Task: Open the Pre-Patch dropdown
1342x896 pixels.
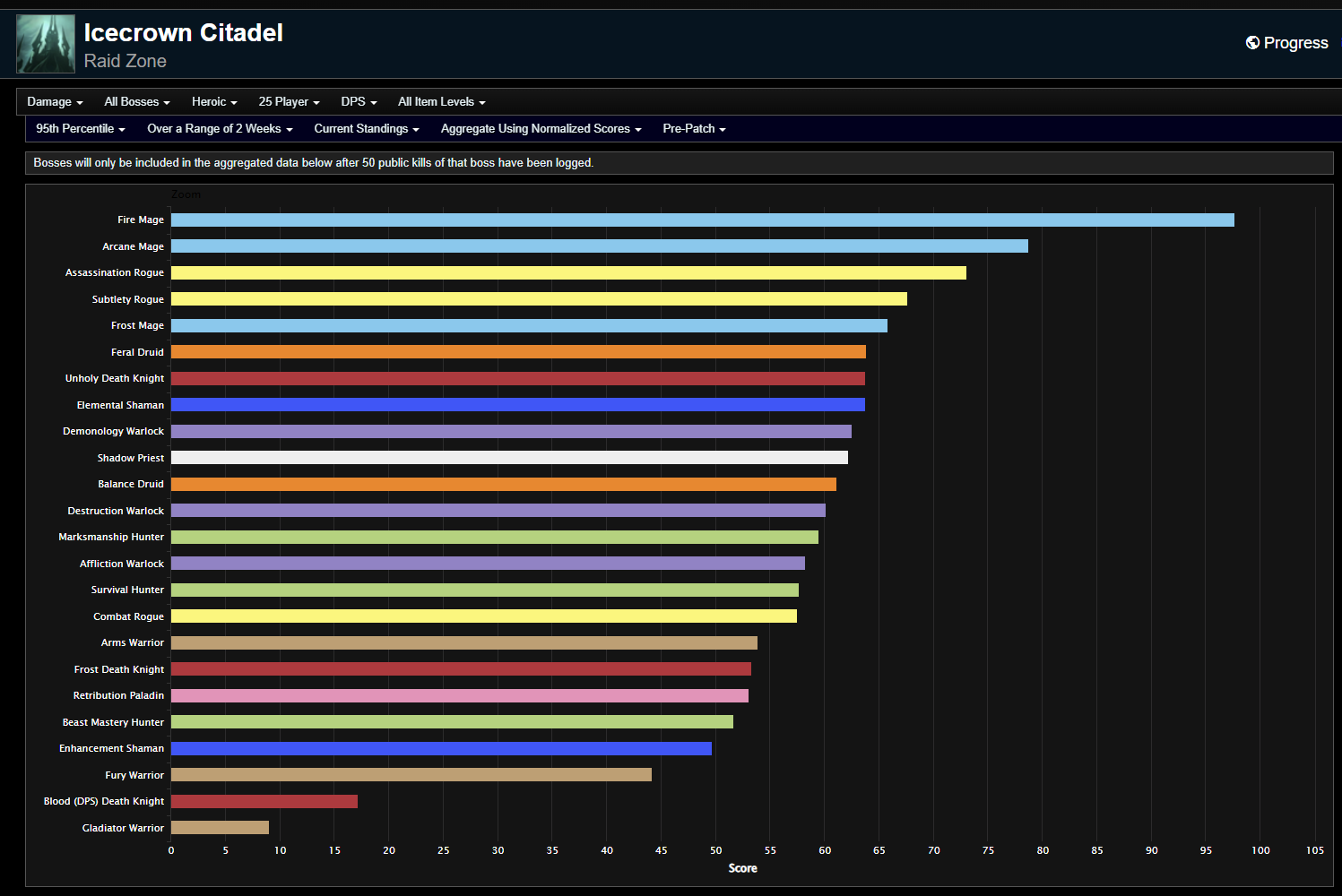Action: point(693,128)
